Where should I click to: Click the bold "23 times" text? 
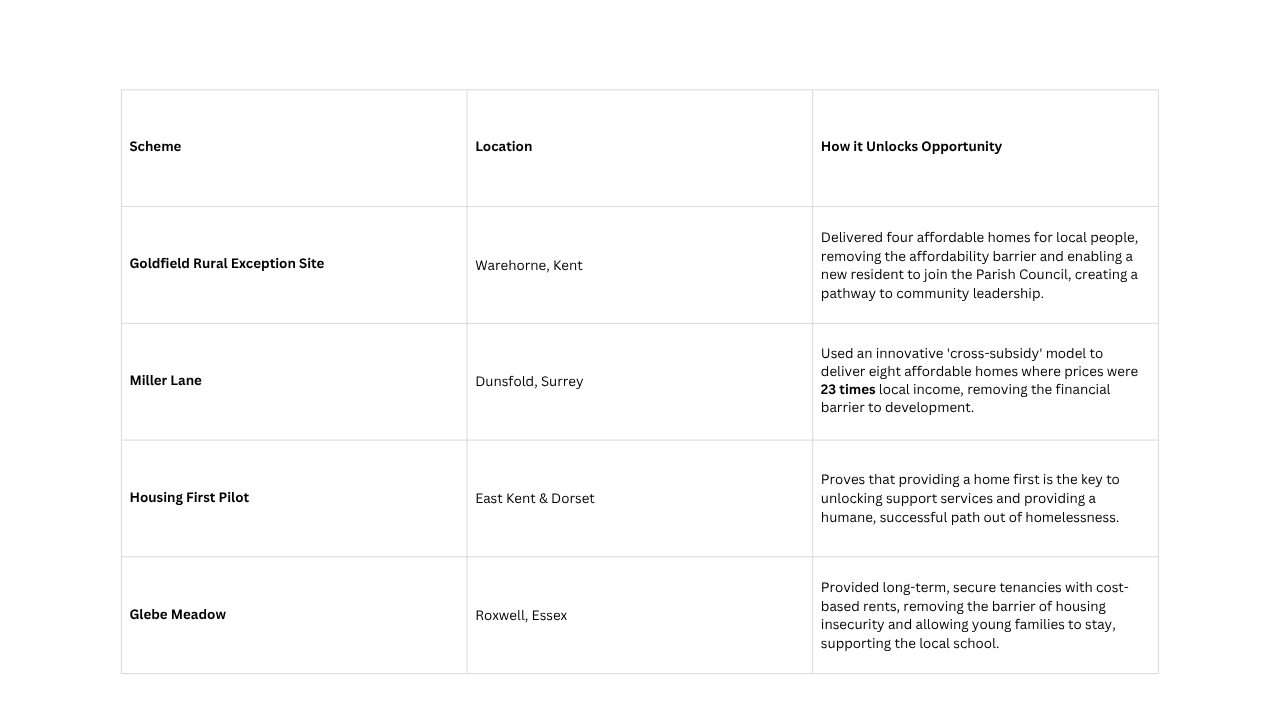tap(848, 390)
